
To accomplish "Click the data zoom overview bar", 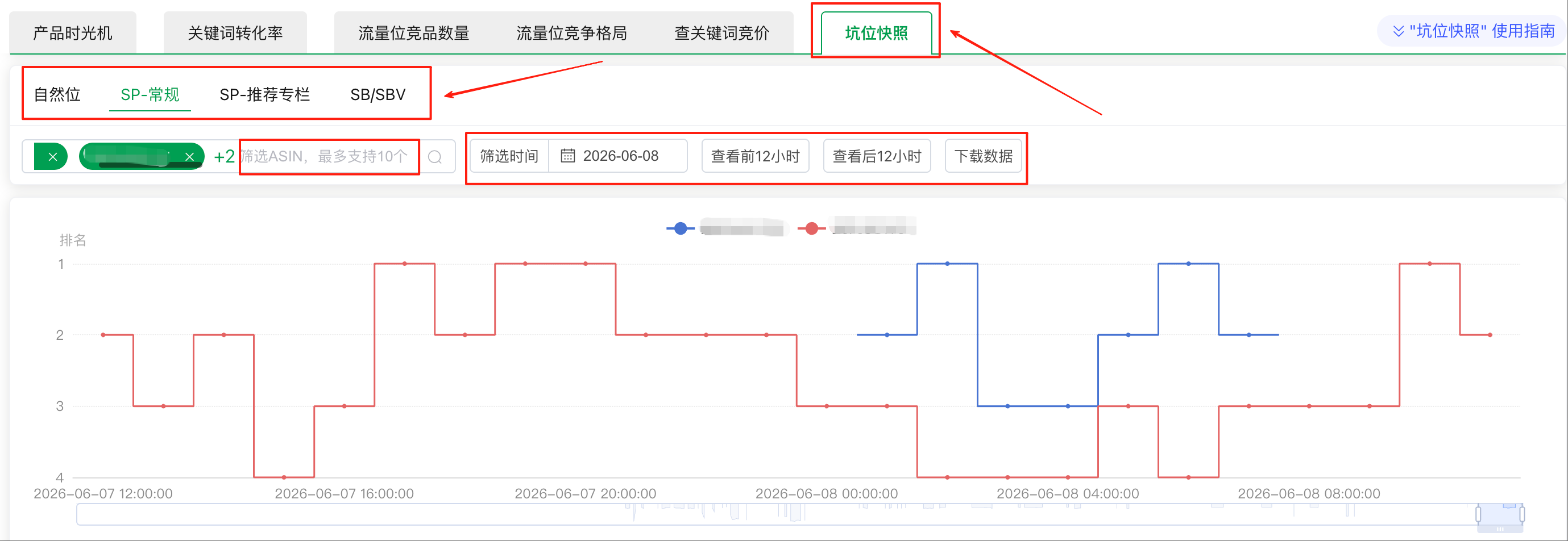I will coord(799,514).
